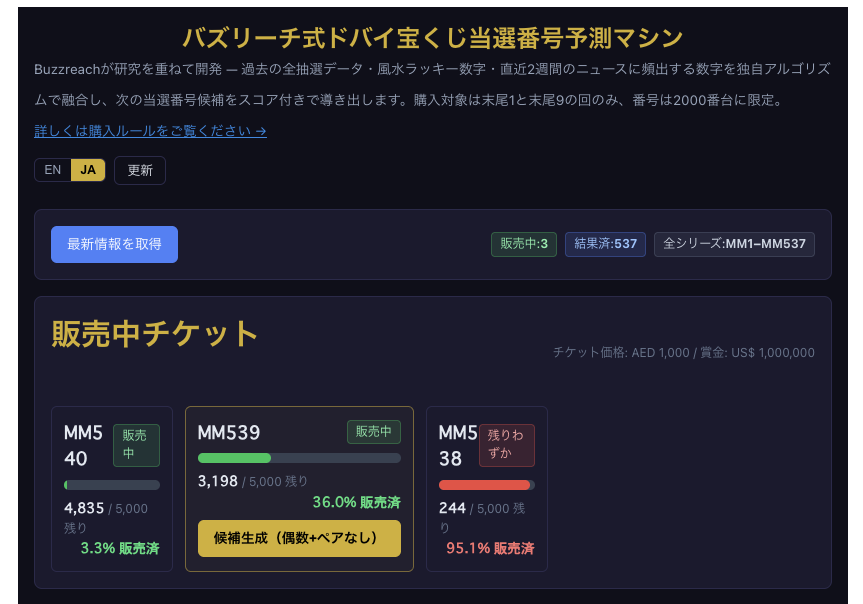Click the 全シリーズ:MM1–MM537 badge
This screenshot has height=604, width=863.
point(733,244)
